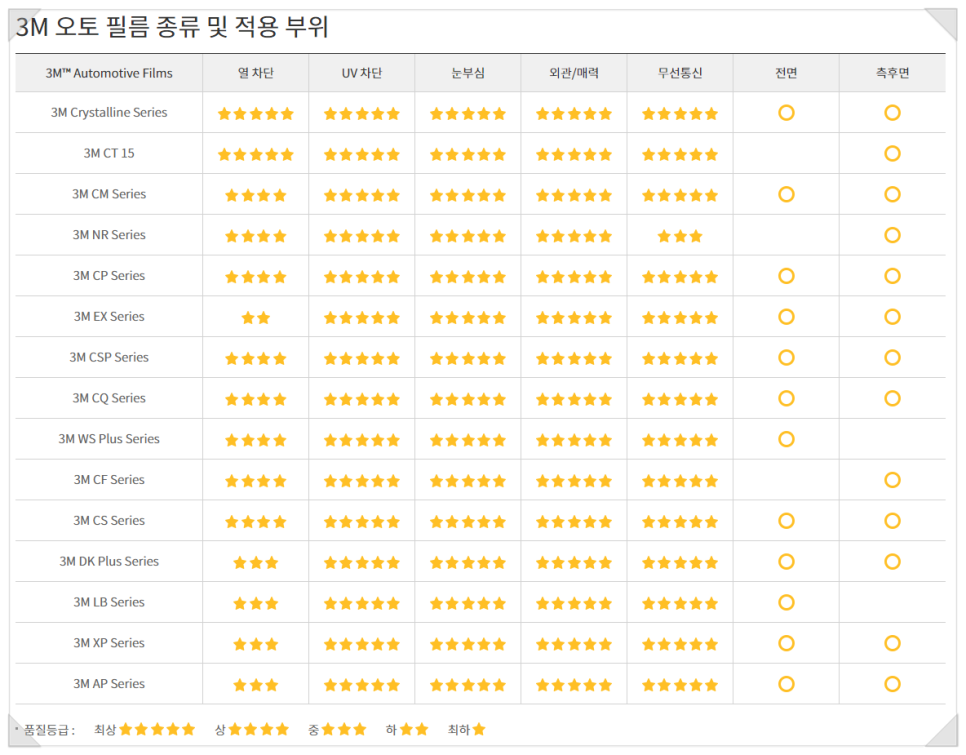Click the 무선통신 column header

[680, 73]
